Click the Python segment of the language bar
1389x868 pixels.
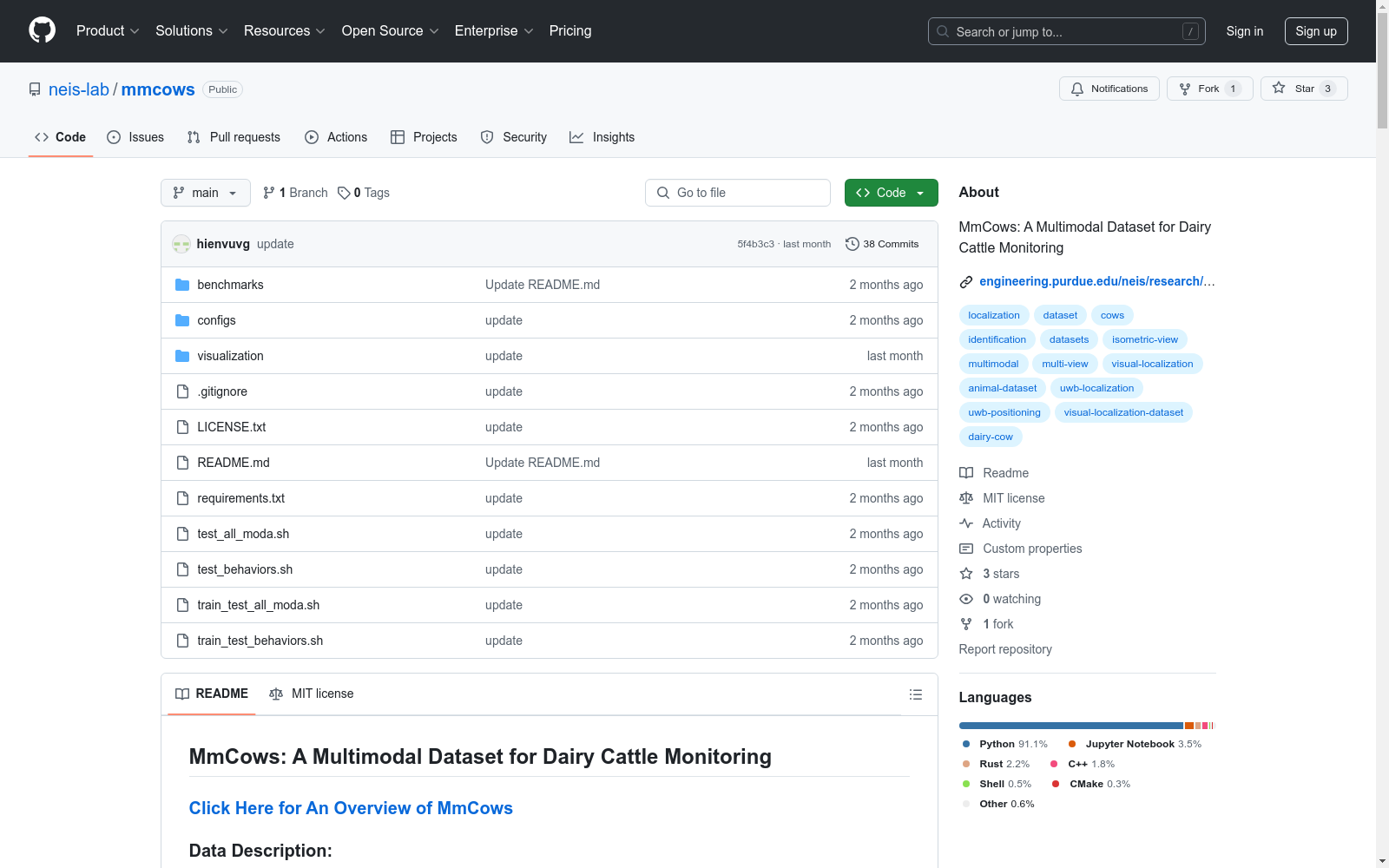click(x=1070, y=726)
